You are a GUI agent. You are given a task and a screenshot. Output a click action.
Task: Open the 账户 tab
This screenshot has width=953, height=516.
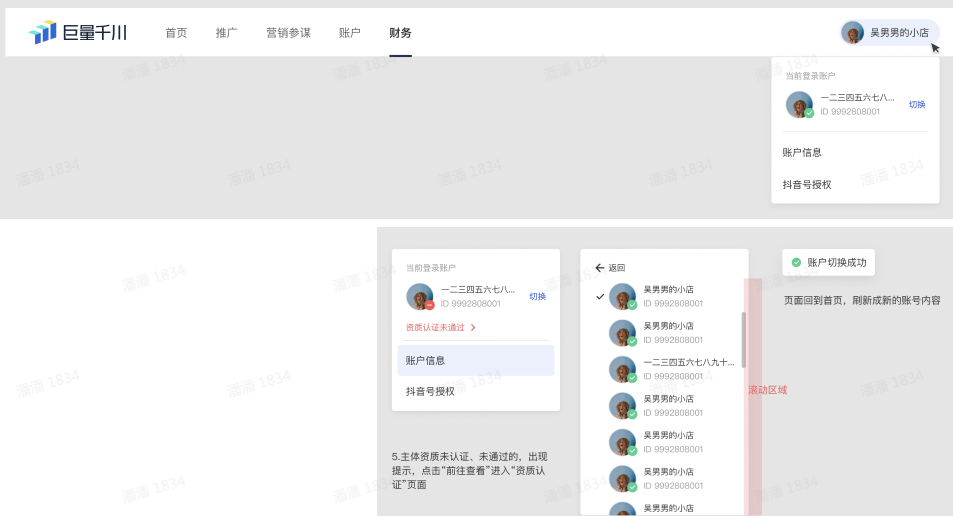point(349,33)
